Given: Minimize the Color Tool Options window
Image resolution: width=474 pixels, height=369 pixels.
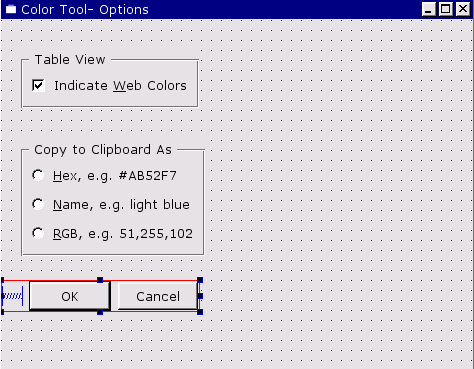Looking at the screenshot, I should [429, 9].
